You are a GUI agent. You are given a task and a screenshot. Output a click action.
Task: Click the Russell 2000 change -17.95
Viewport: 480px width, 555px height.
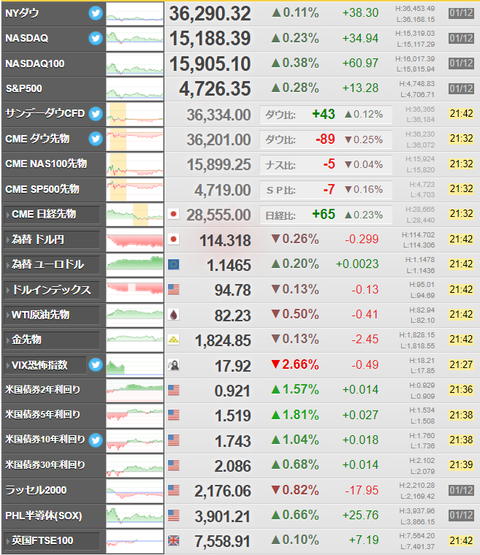(362, 491)
